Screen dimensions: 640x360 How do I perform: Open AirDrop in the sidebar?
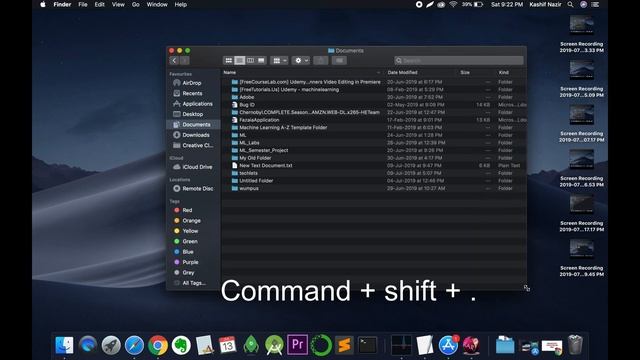(192, 83)
